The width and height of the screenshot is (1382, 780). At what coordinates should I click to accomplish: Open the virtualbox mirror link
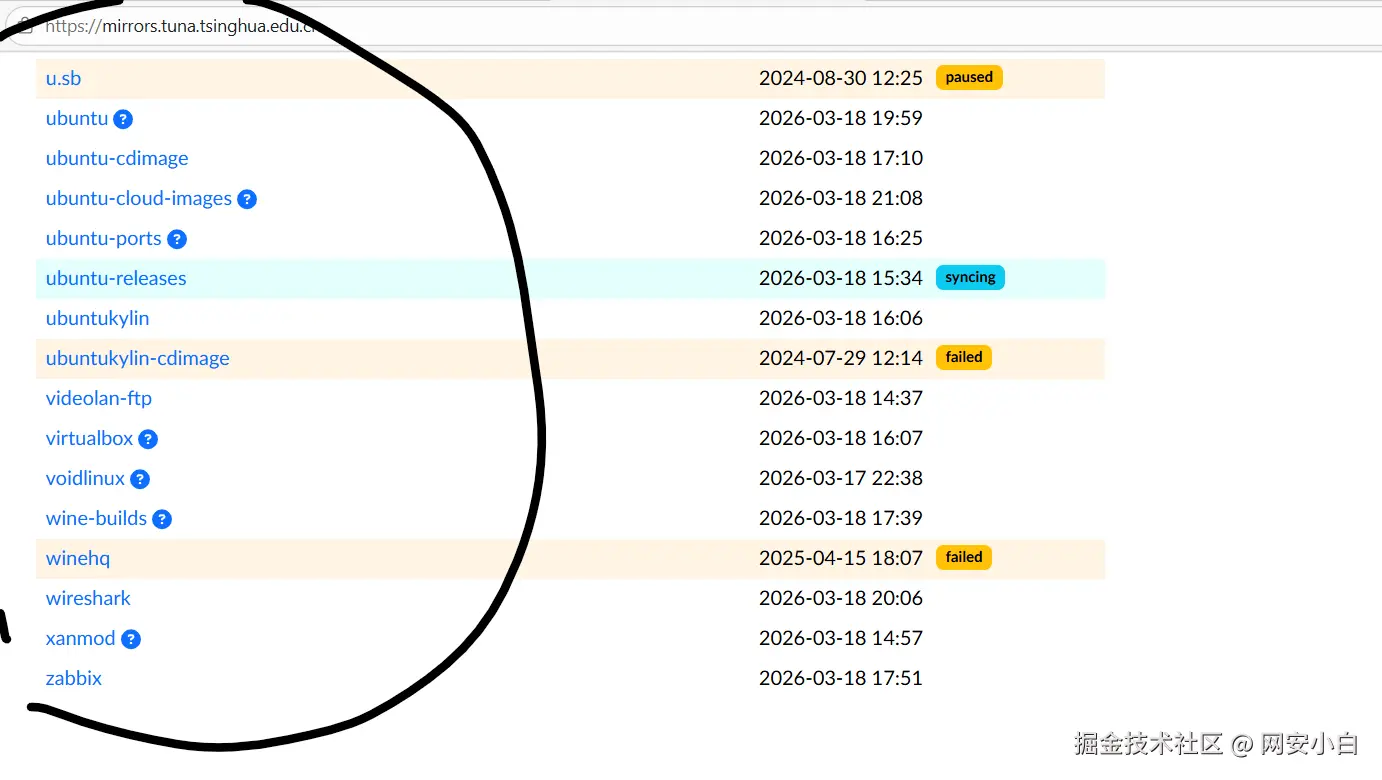coord(90,438)
